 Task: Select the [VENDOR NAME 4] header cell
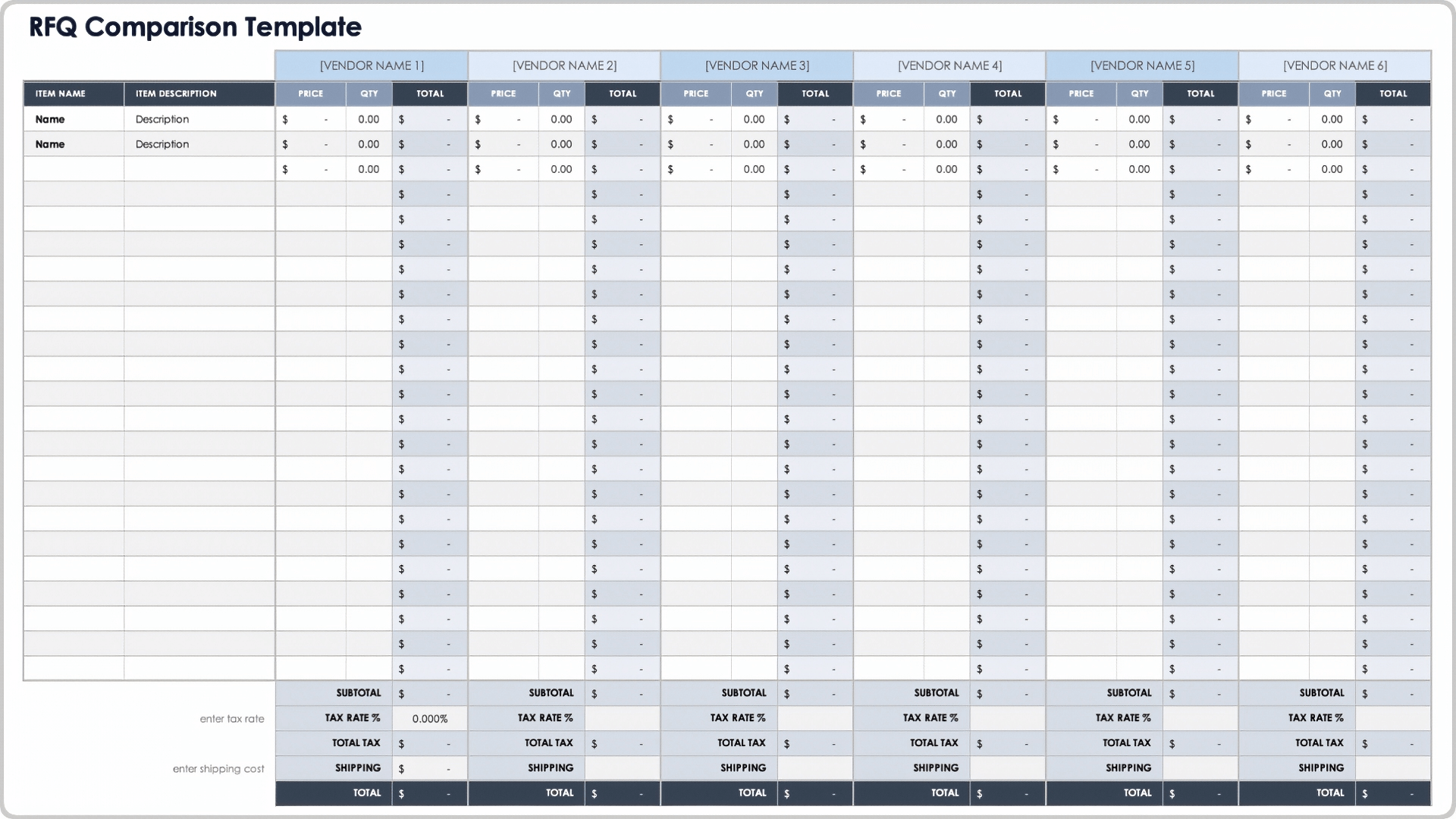click(949, 66)
